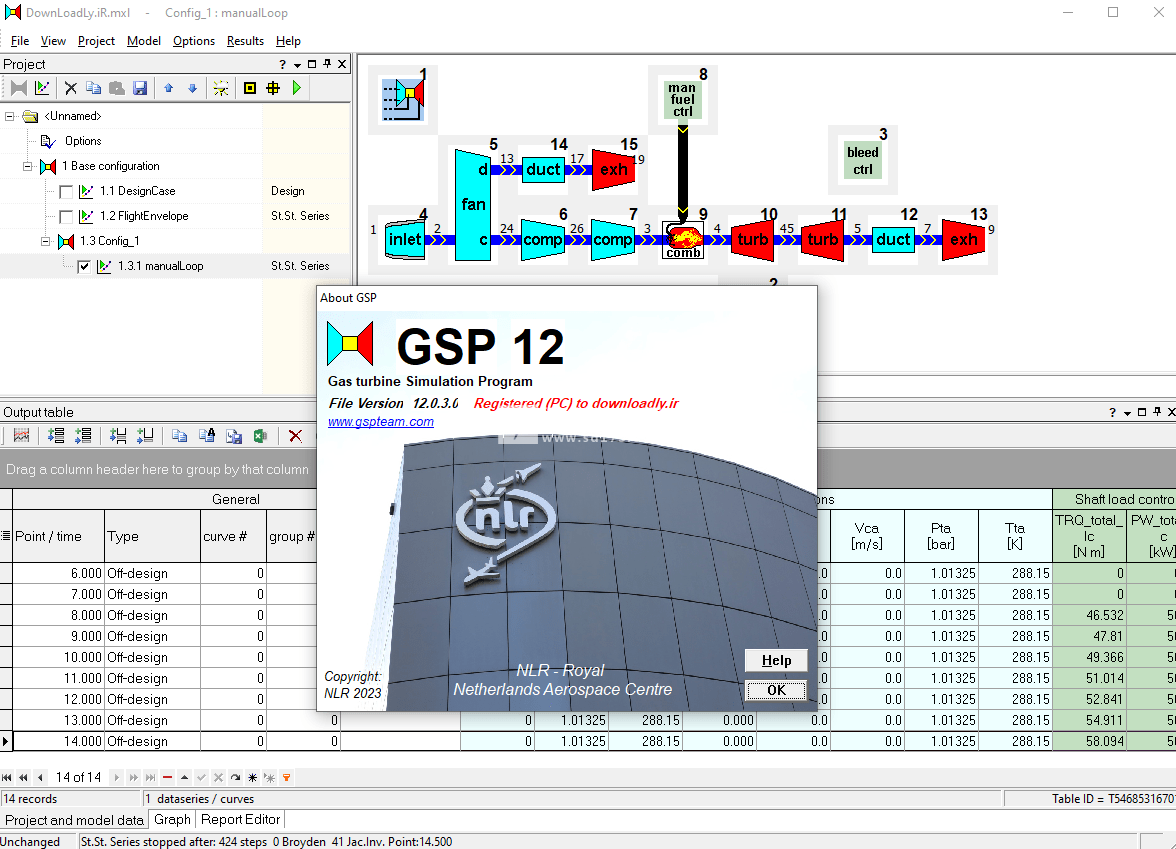This screenshot has width=1176, height=849.
Task: Open the Options menu
Action: tap(194, 41)
